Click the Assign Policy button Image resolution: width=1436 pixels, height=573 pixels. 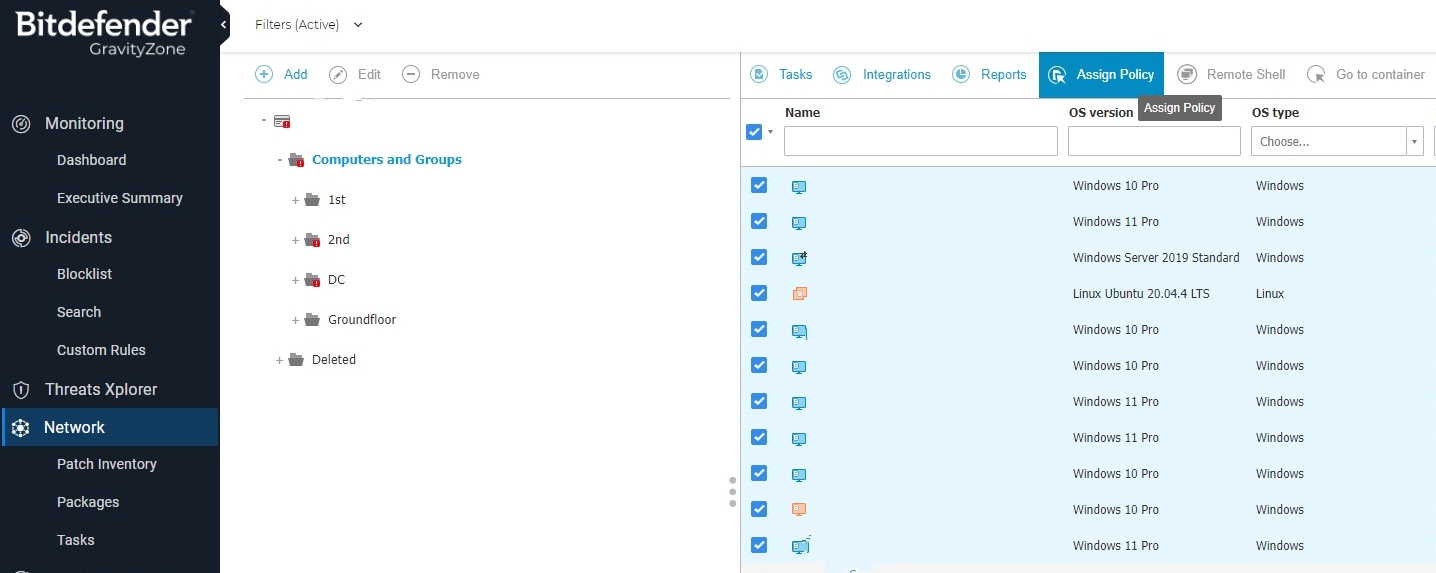(x=1101, y=74)
